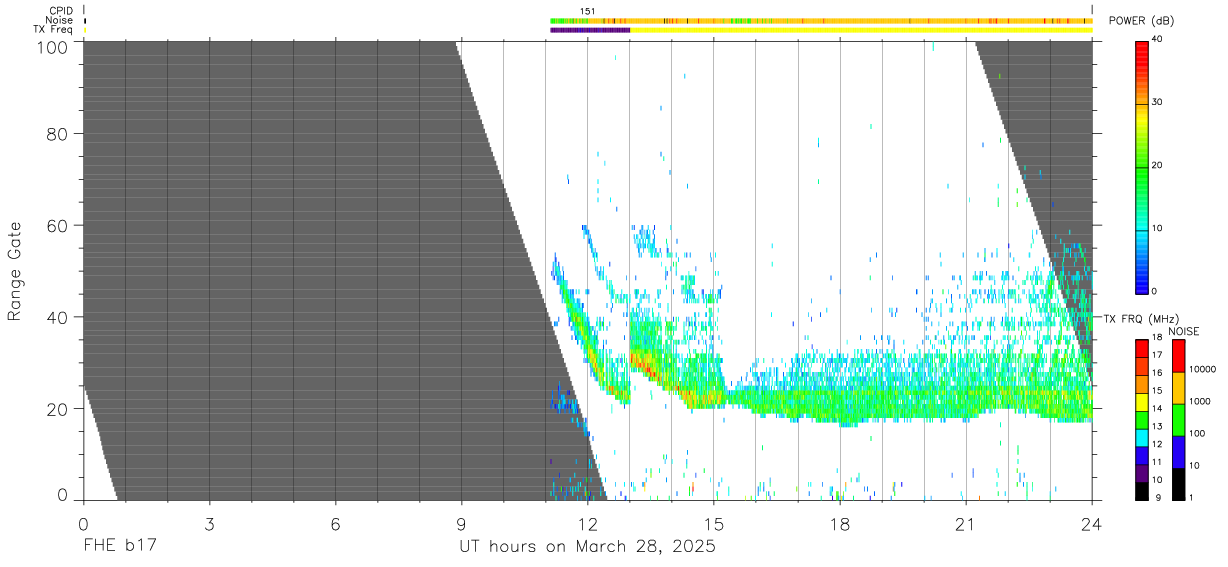Click the 3 hour tick on UT axis
This screenshot has height=567, width=1228.
[209, 522]
